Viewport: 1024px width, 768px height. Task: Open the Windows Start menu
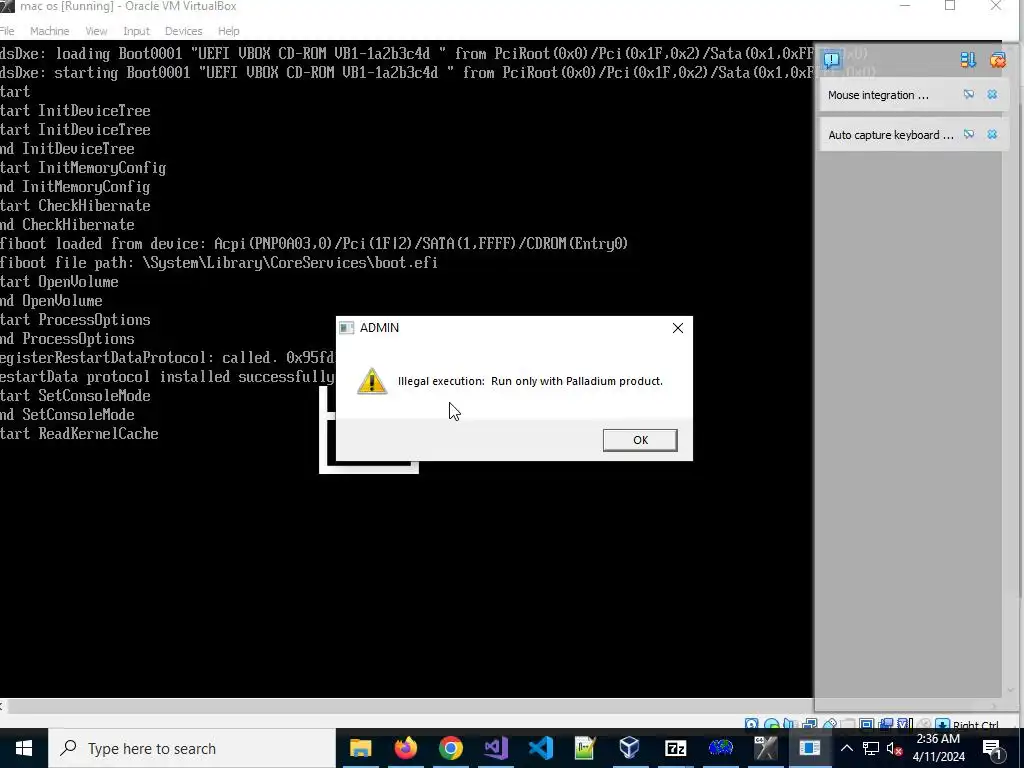tap(24, 748)
